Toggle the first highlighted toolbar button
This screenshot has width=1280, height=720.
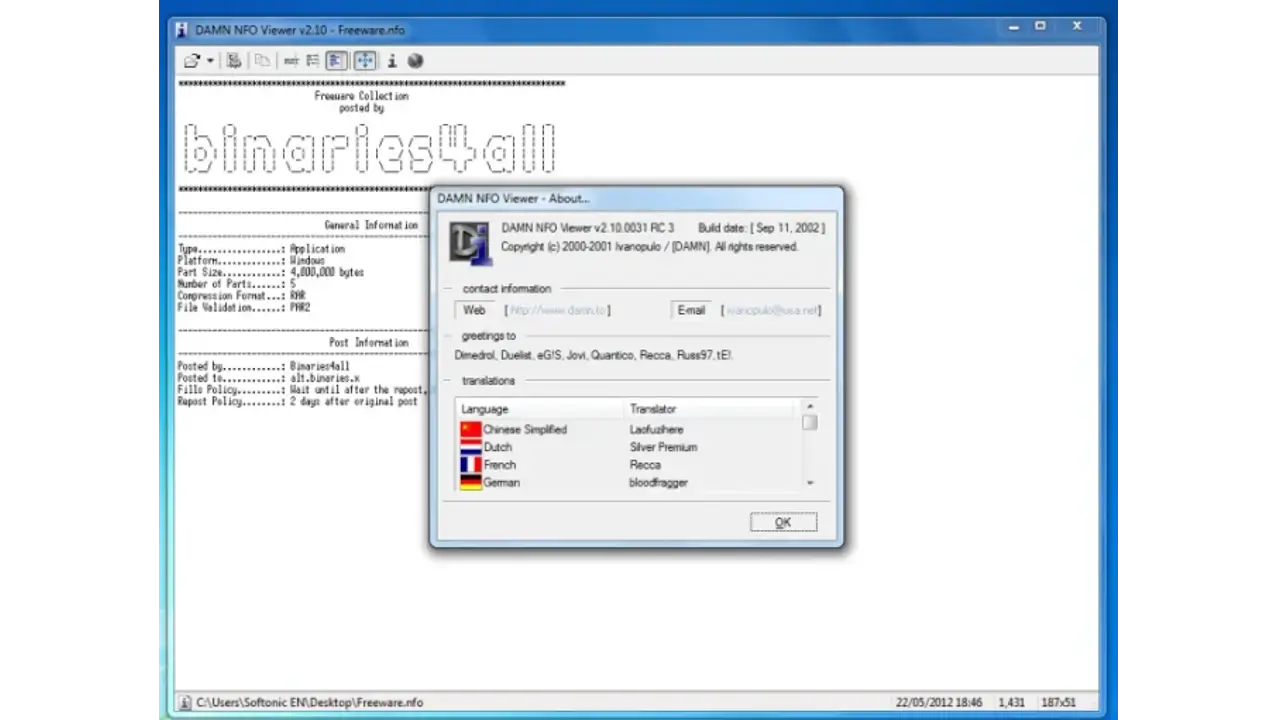(x=336, y=61)
